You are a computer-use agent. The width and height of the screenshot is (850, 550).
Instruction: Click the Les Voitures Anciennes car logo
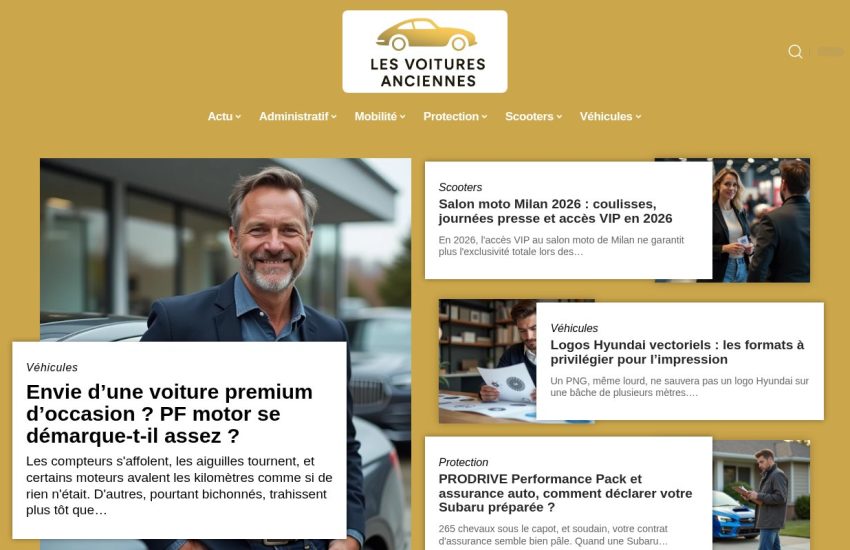425,51
